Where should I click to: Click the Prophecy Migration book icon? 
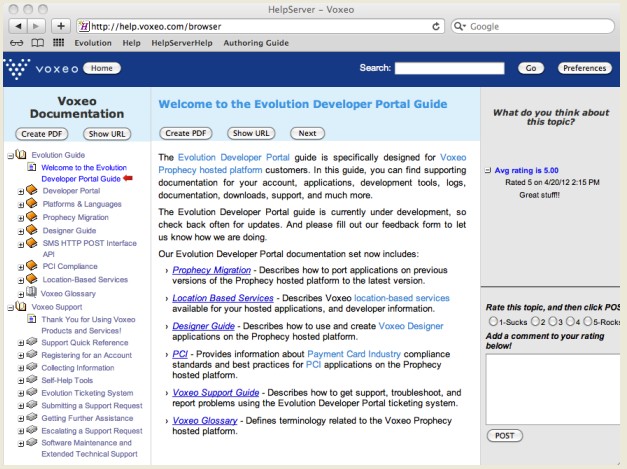coord(32,216)
